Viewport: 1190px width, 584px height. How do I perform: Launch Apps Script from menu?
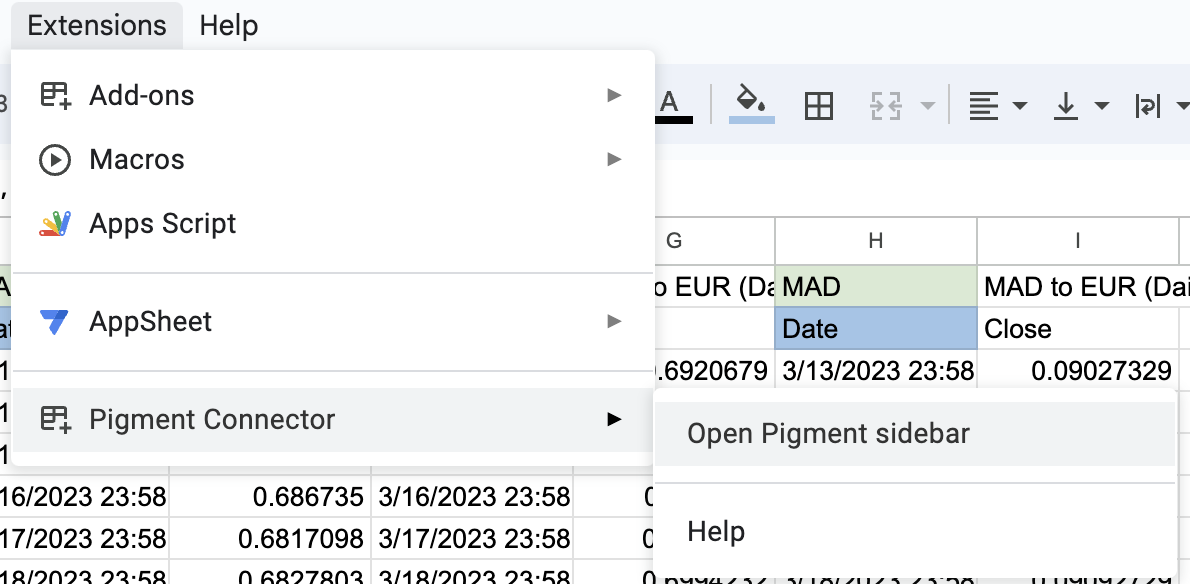(332, 224)
